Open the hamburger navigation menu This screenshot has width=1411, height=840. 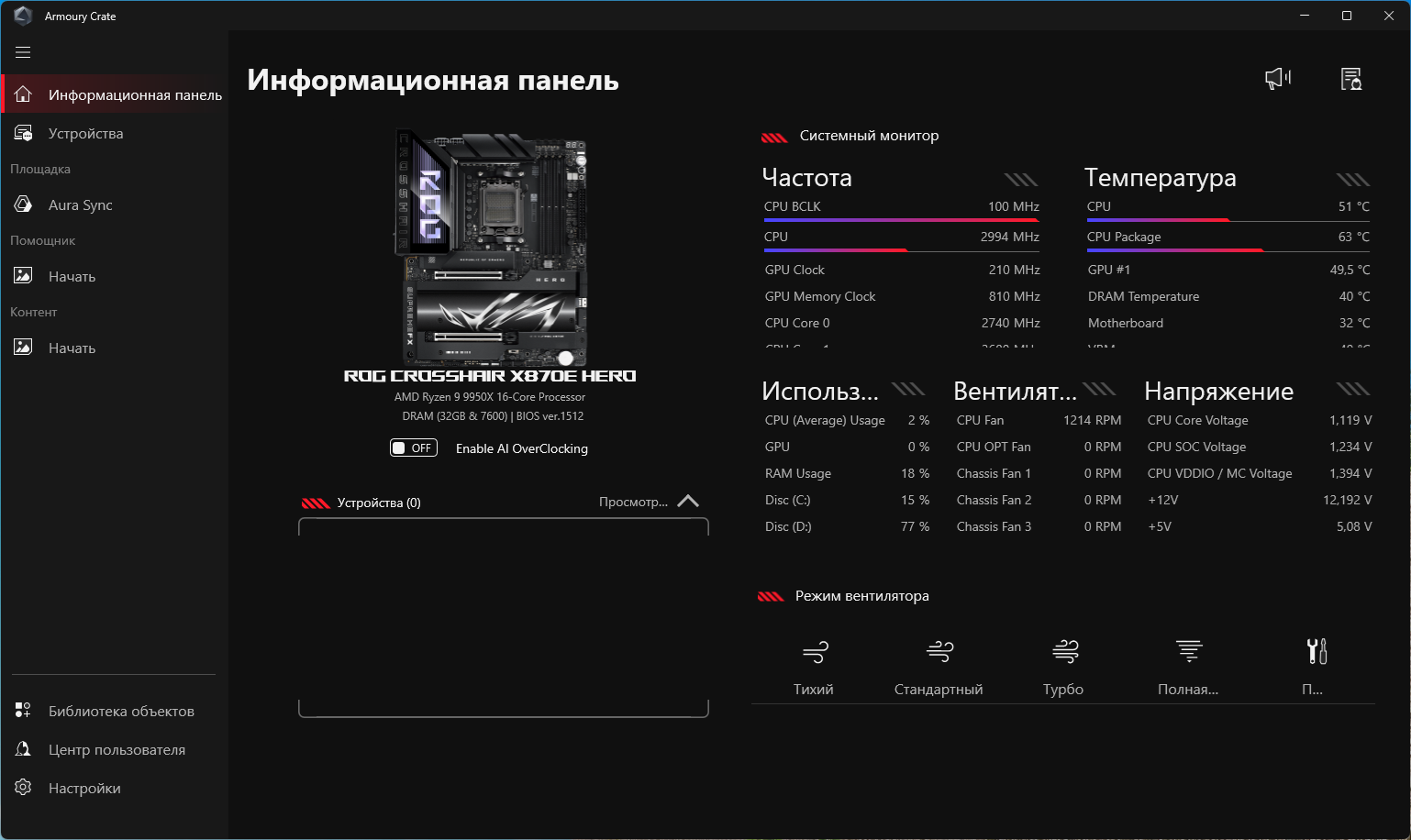coord(23,52)
